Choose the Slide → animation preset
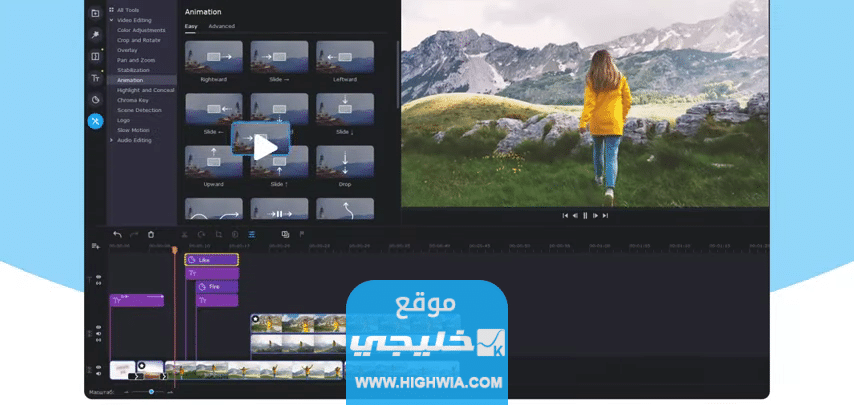 click(x=279, y=57)
